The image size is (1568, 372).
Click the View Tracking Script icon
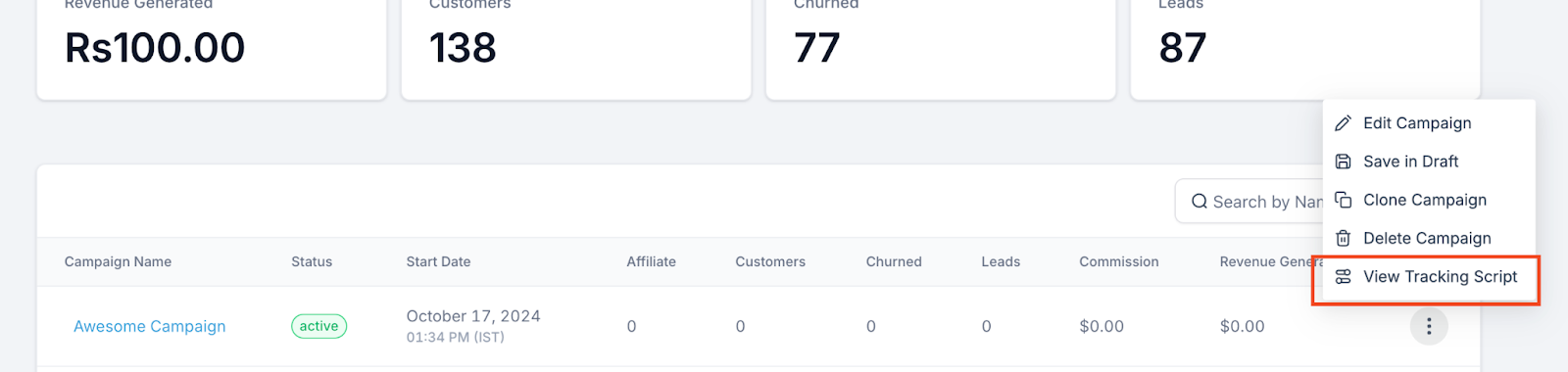tap(1343, 277)
